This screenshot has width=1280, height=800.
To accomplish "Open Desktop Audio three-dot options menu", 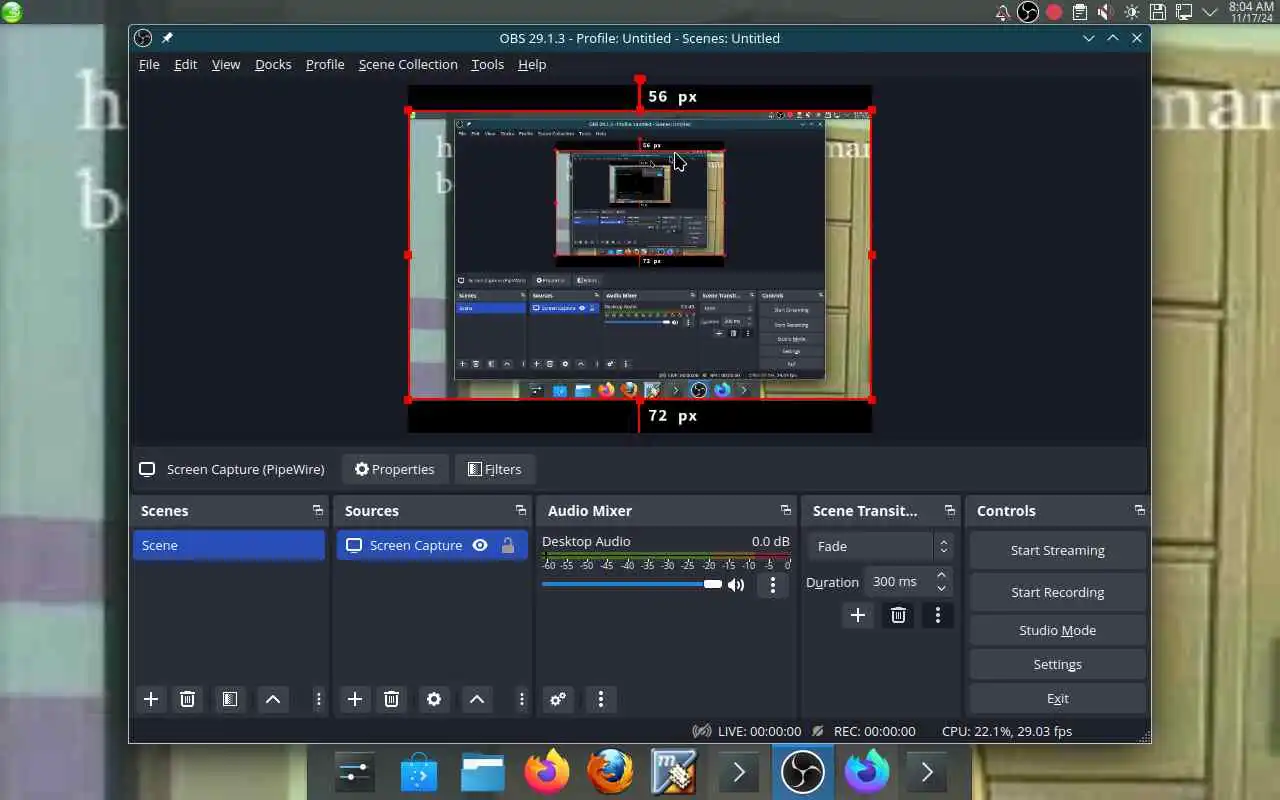I will coord(772,586).
